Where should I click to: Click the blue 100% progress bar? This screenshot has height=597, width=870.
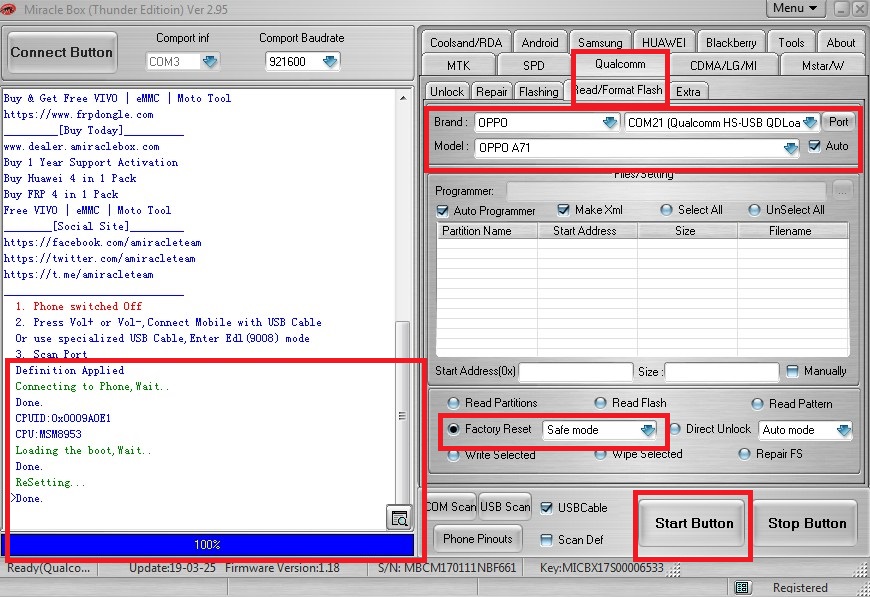pyautogui.click(x=207, y=545)
